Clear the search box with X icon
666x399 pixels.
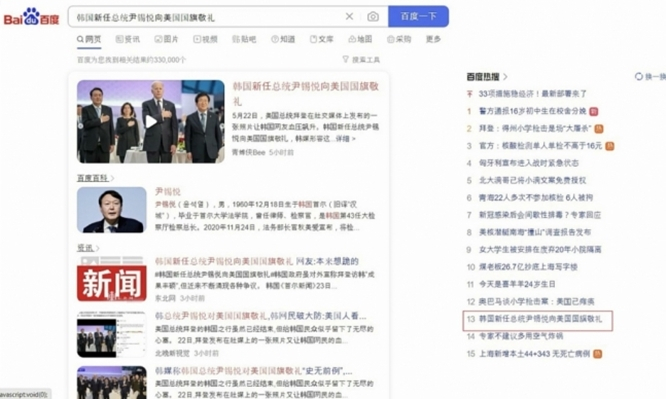coord(349,17)
